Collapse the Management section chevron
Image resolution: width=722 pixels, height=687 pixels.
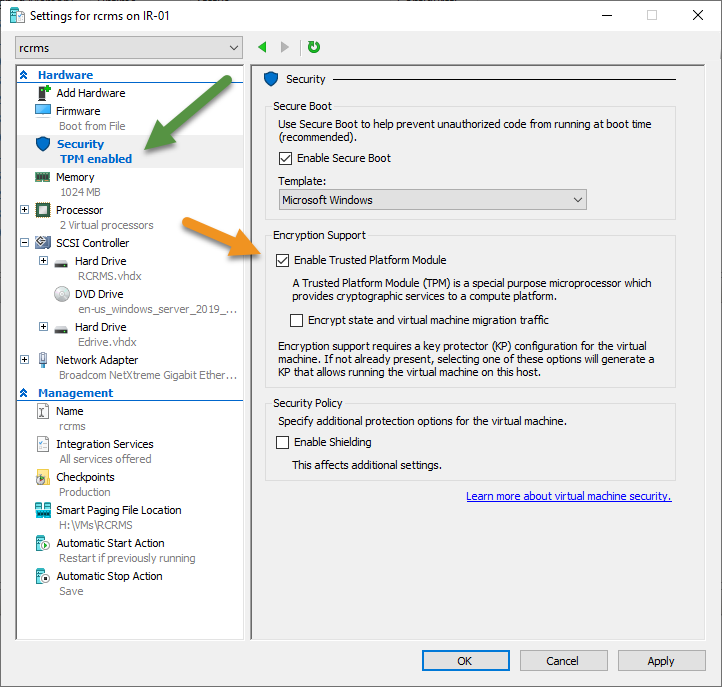[x=24, y=393]
